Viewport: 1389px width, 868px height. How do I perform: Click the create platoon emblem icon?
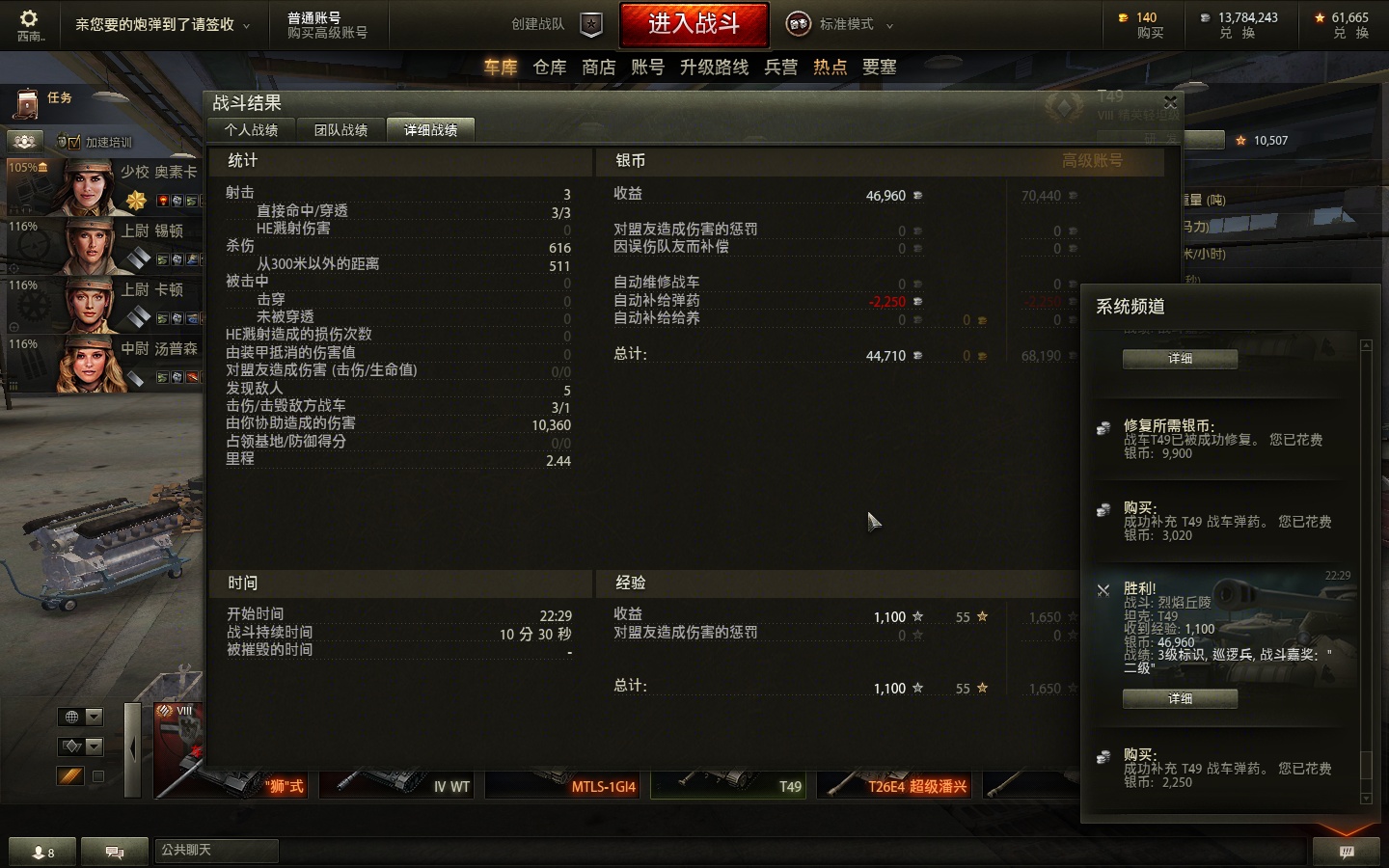pyautogui.click(x=591, y=25)
